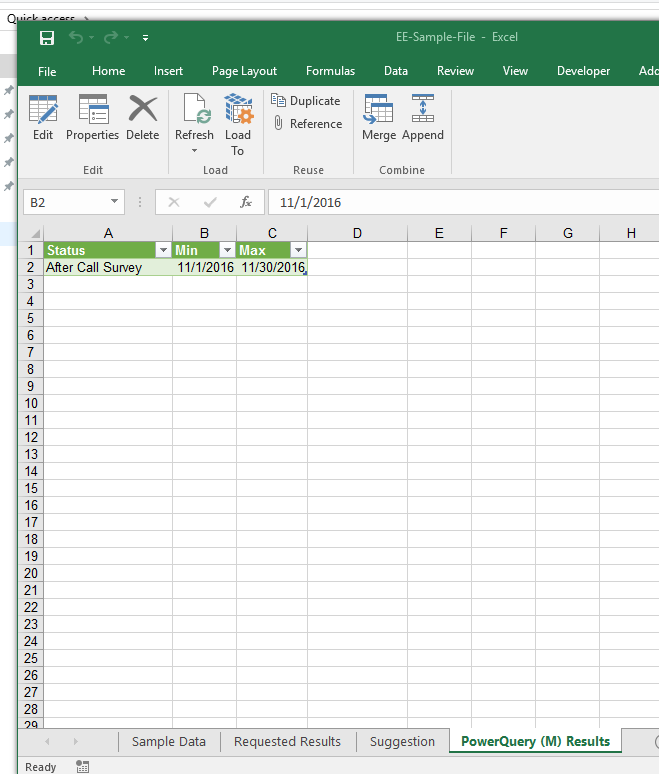Click the Delete query icon
The width and height of the screenshot is (659, 774).
pos(143,109)
